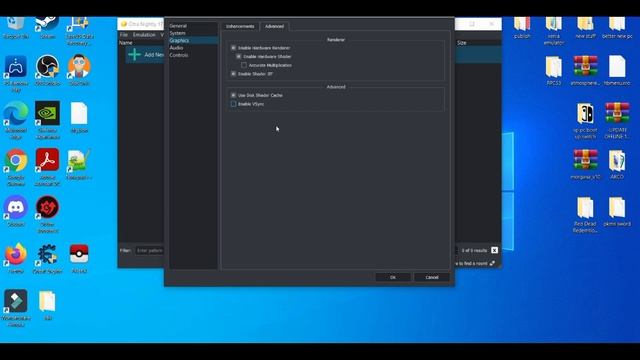This screenshot has height=360, width=640.
Task: Cancel the configuration dialog
Action: coord(432,277)
